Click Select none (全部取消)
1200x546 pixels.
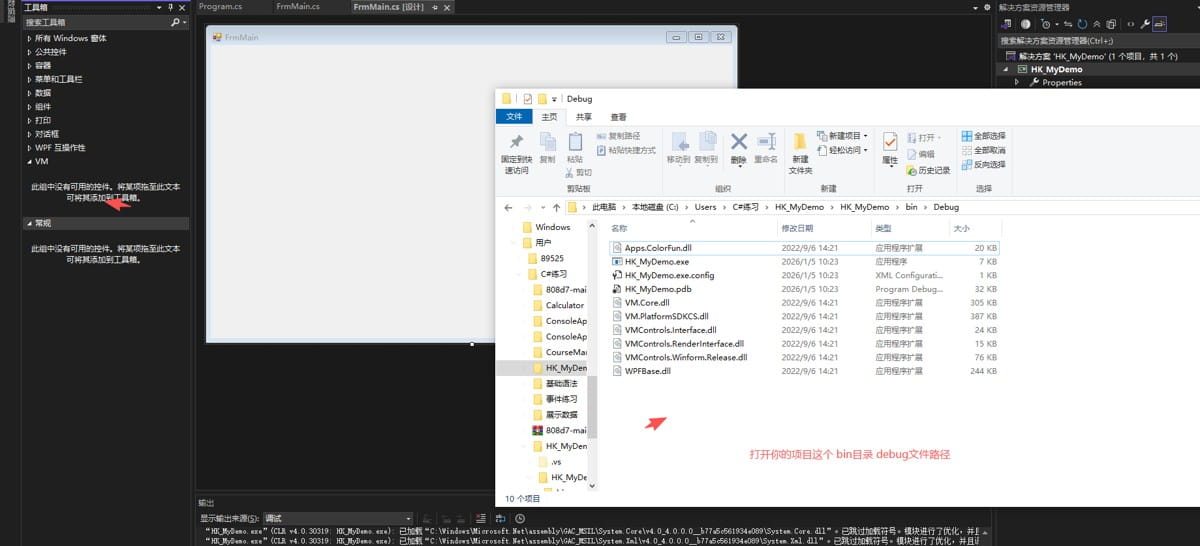(983, 150)
